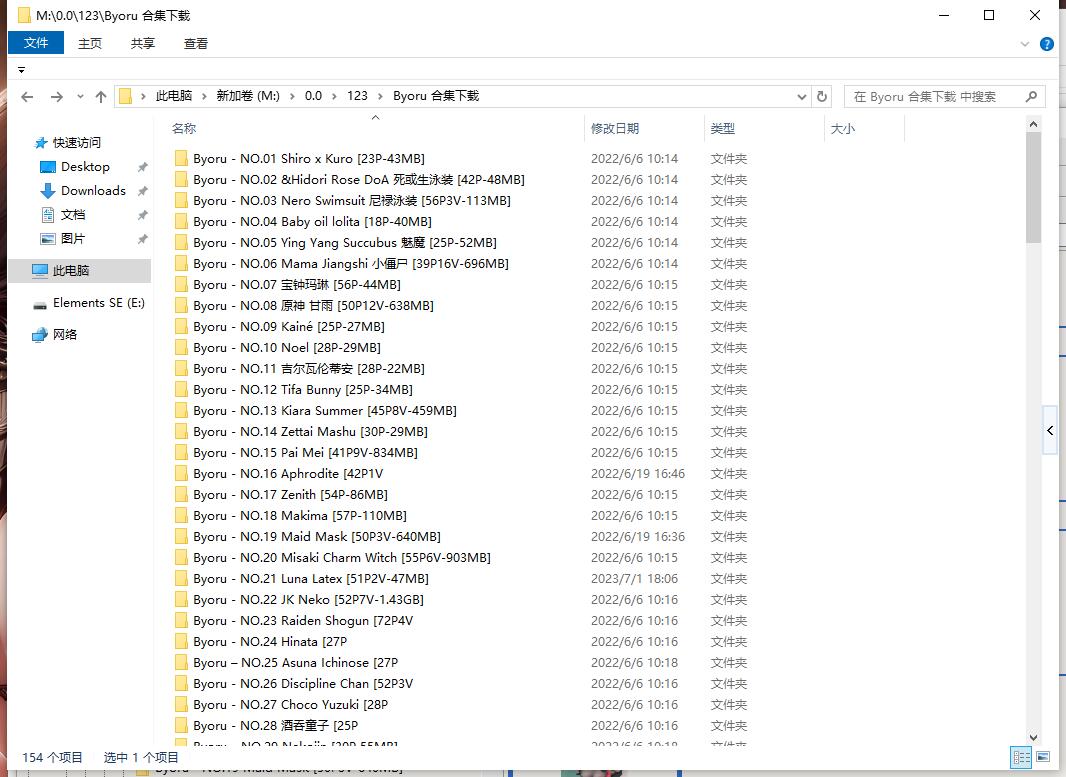
Task: Click the vertical scrollbar thumb of file list
Action: coord(1033,188)
